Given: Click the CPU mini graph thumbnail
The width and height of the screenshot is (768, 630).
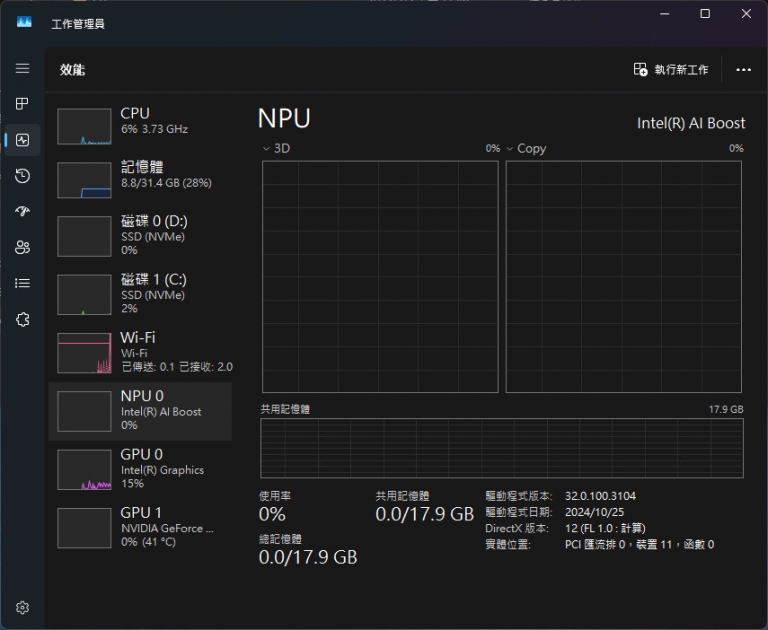Looking at the screenshot, I should 84,126.
